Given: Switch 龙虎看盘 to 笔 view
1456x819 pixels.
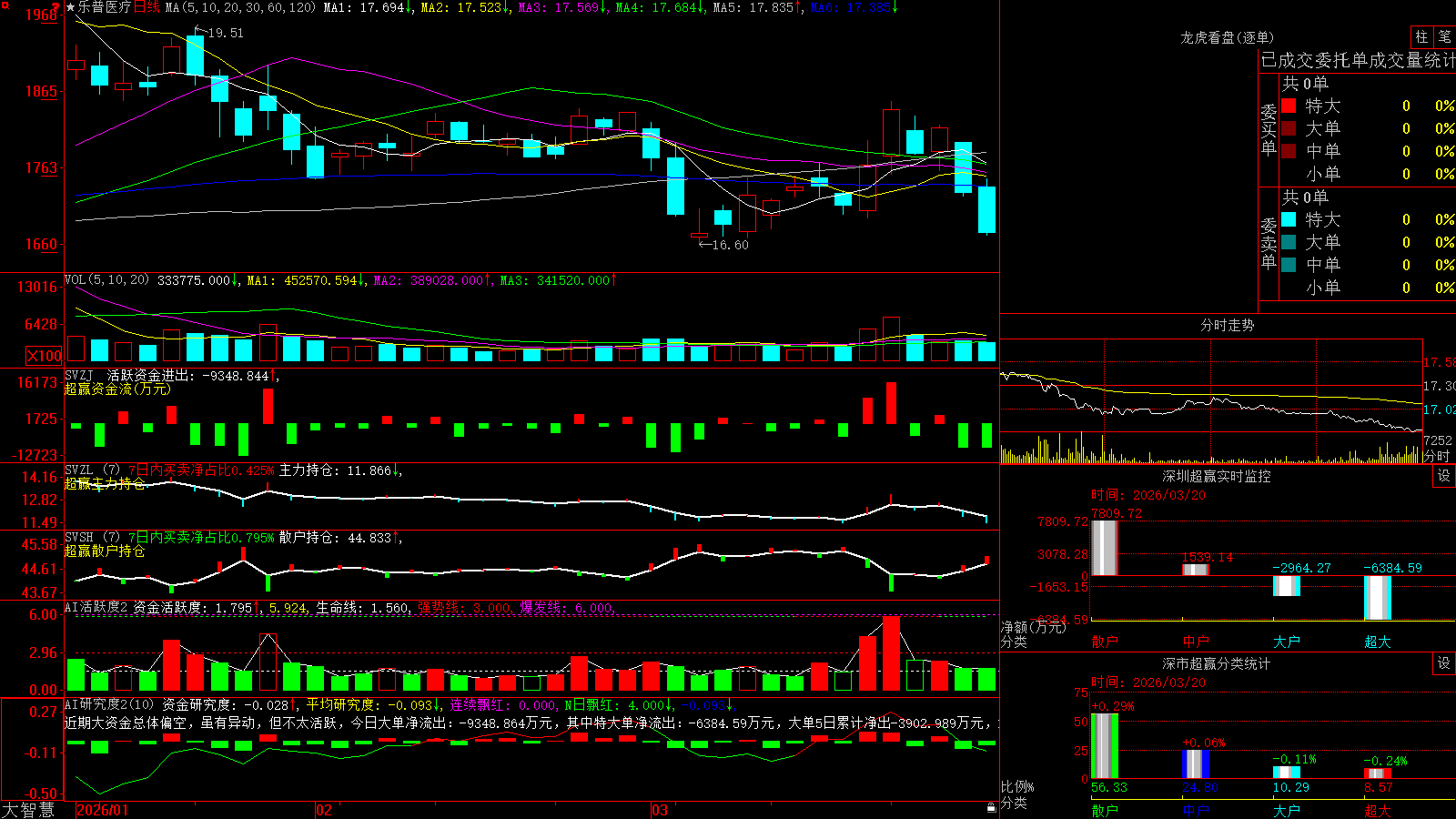Looking at the screenshot, I should [x=1445, y=37].
